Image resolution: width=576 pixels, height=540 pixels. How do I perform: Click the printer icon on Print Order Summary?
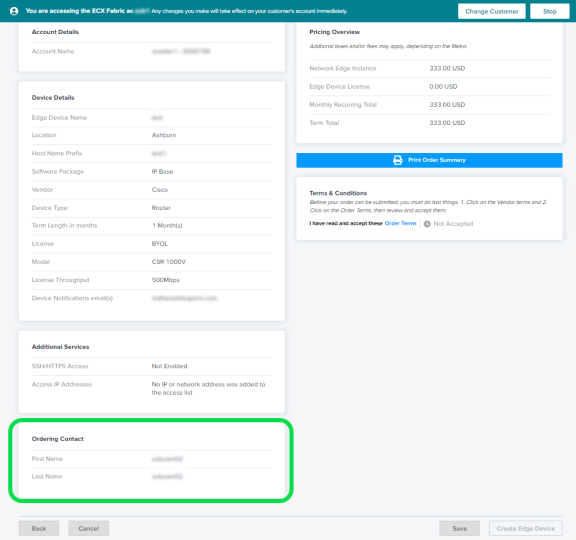(x=397, y=160)
